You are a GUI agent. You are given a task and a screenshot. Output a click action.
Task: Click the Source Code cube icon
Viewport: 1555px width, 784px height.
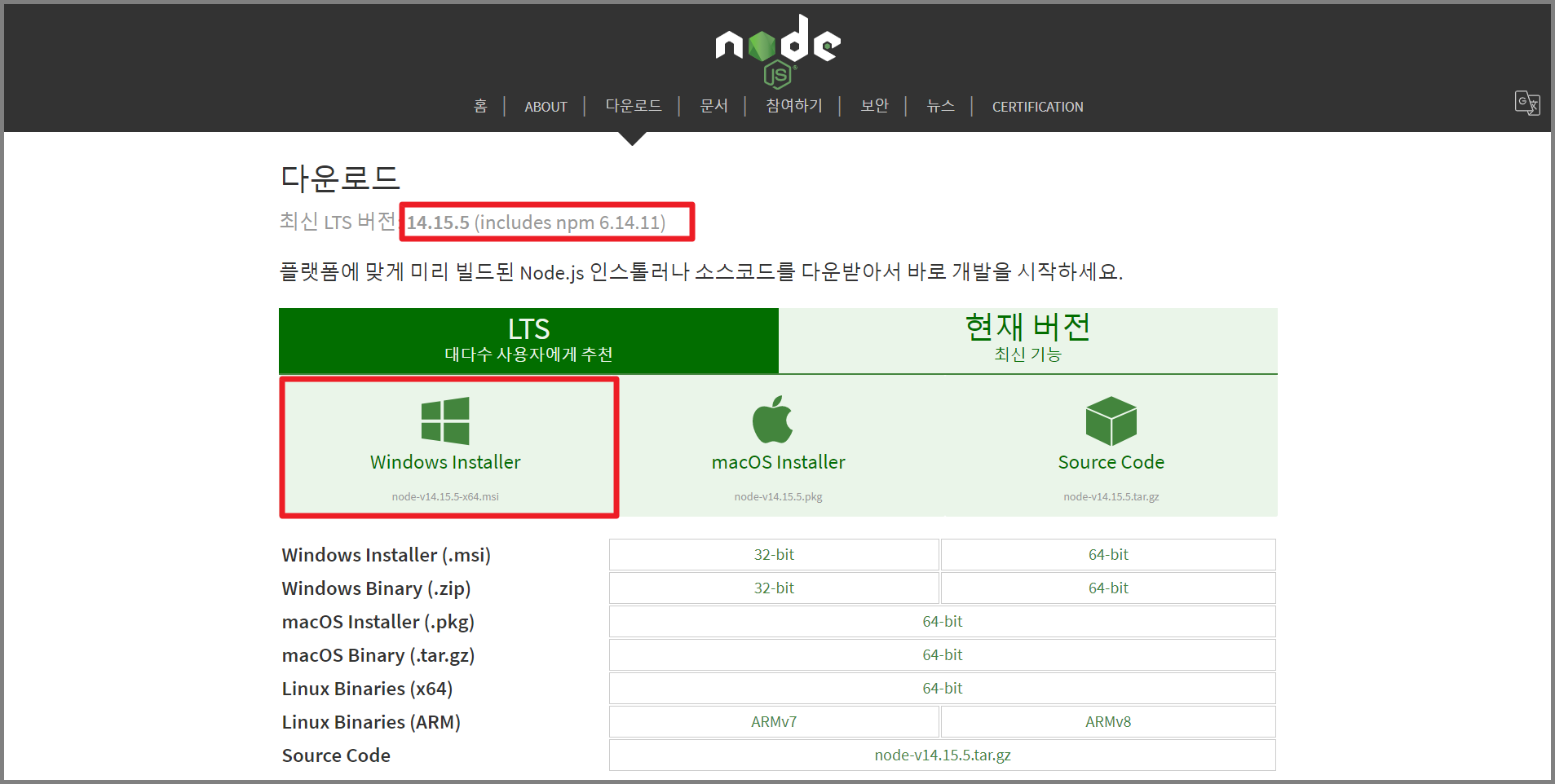1111,421
